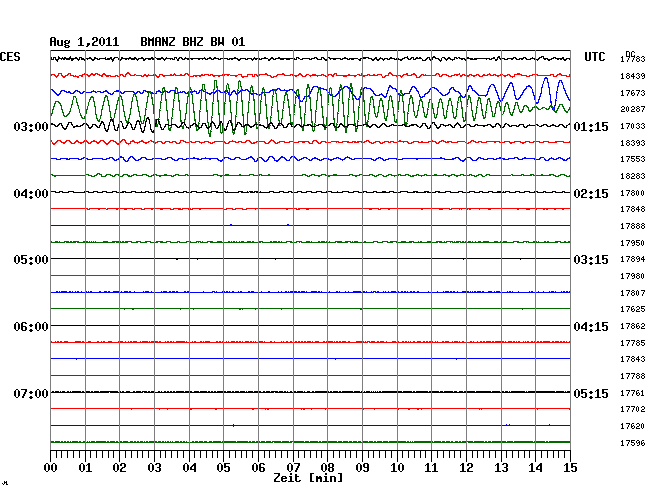Click the offset value "17785"

tap(633, 343)
